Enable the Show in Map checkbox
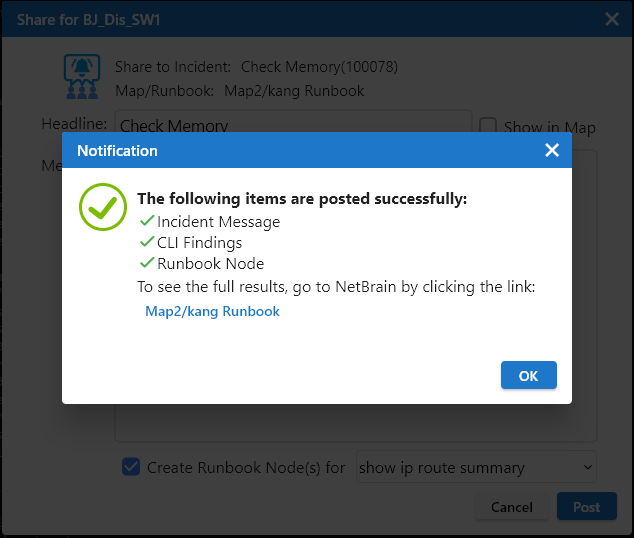The height and width of the screenshot is (538, 634). pyautogui.click(x=488, y=126)
